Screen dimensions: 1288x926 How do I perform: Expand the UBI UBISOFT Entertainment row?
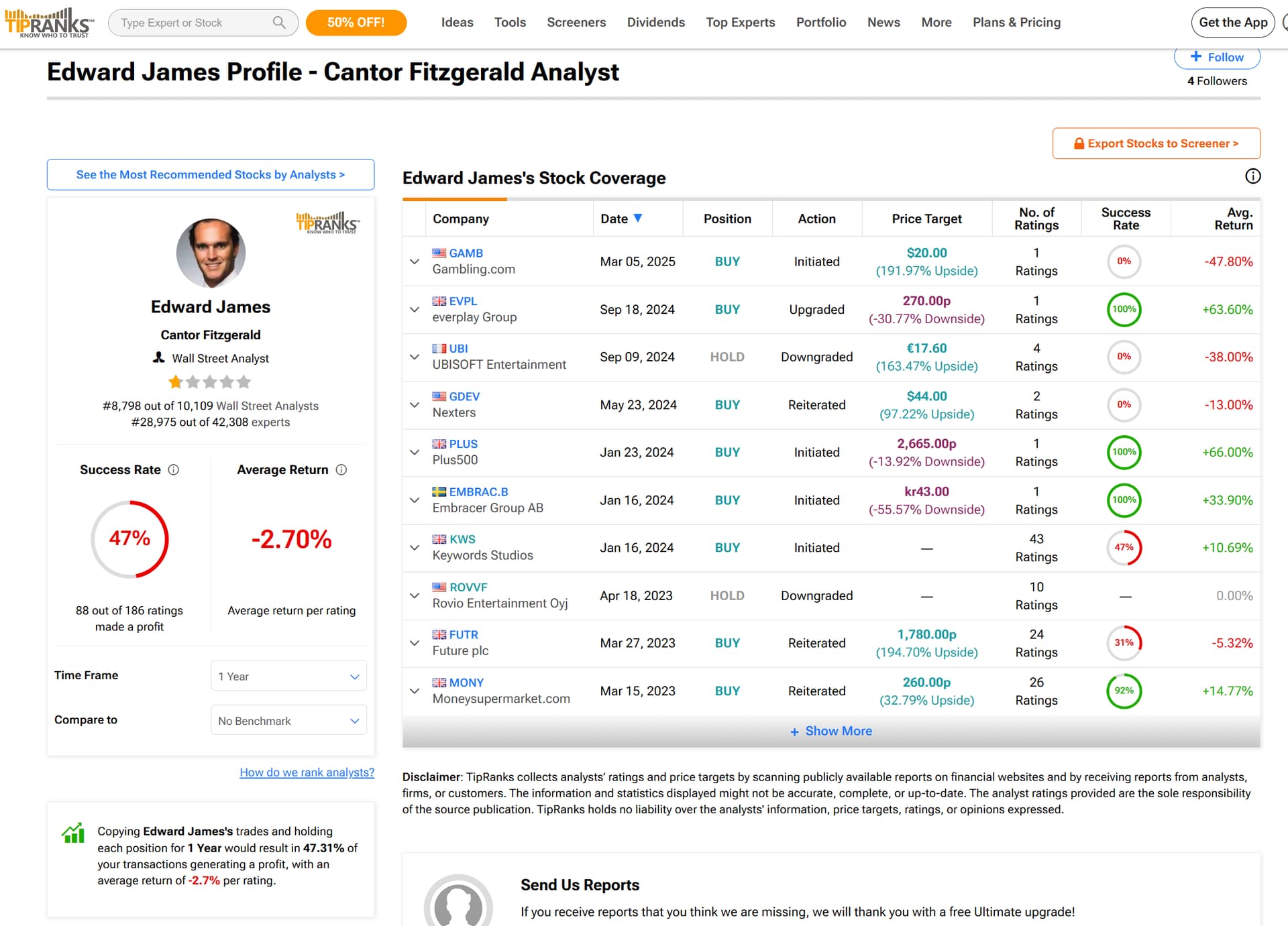pos(415,357)
